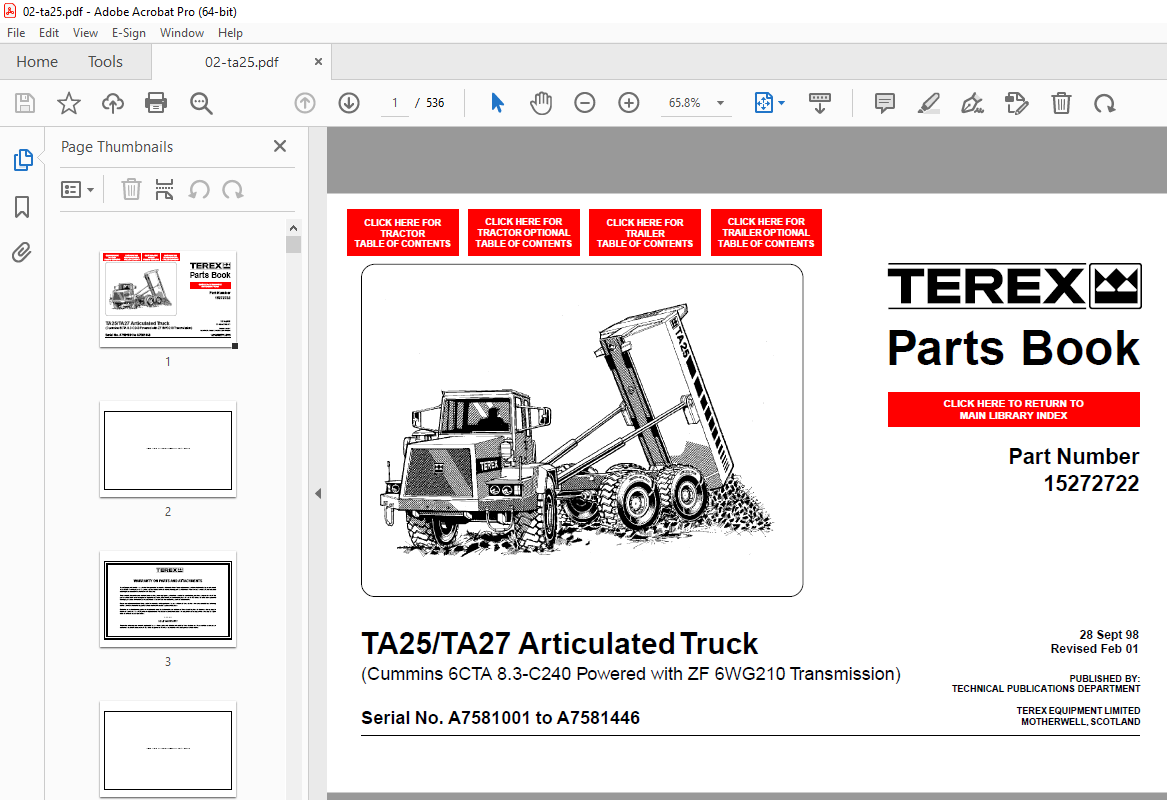The image size is (1167, 800).
Task: Close the Page Thumbnails panel
Action: tap(280, 146)
